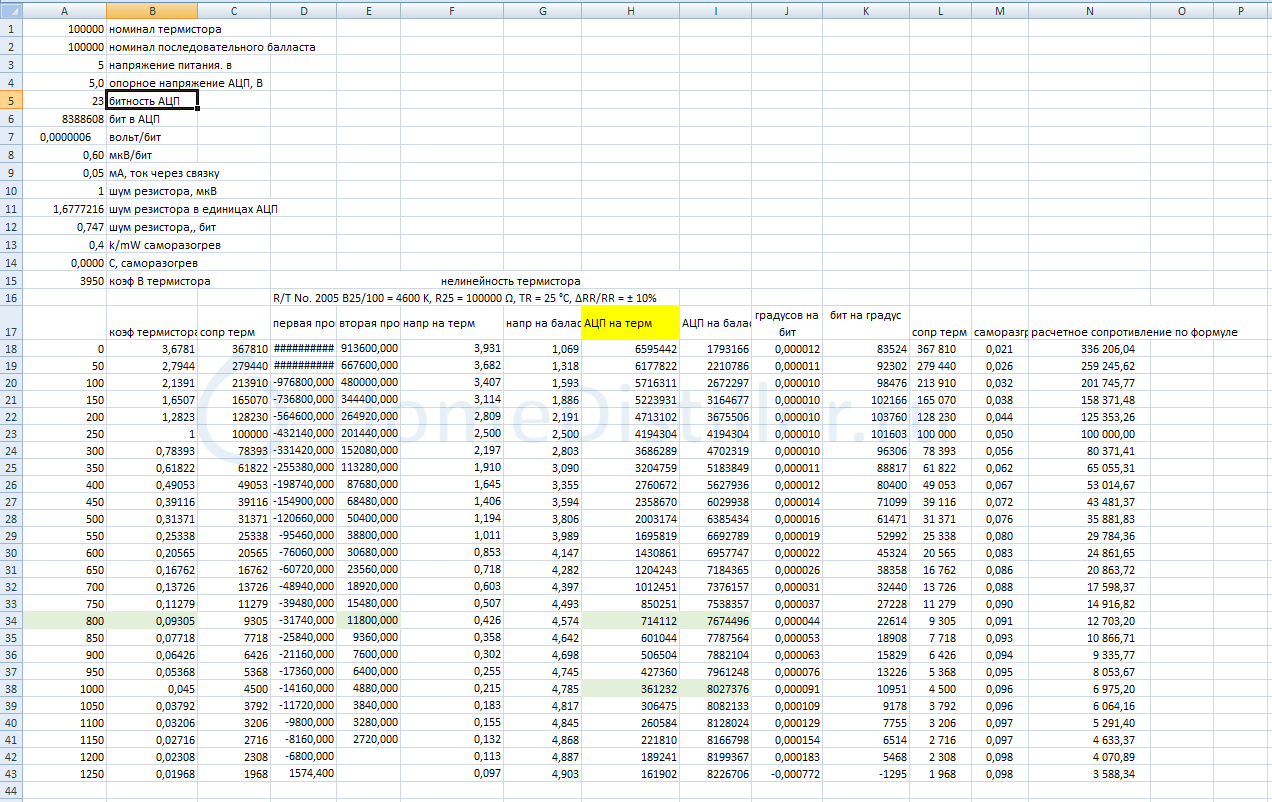Select the cell showing 100 000,00 in column N
The image size is (1272, 802).
tap(1100, 434)
